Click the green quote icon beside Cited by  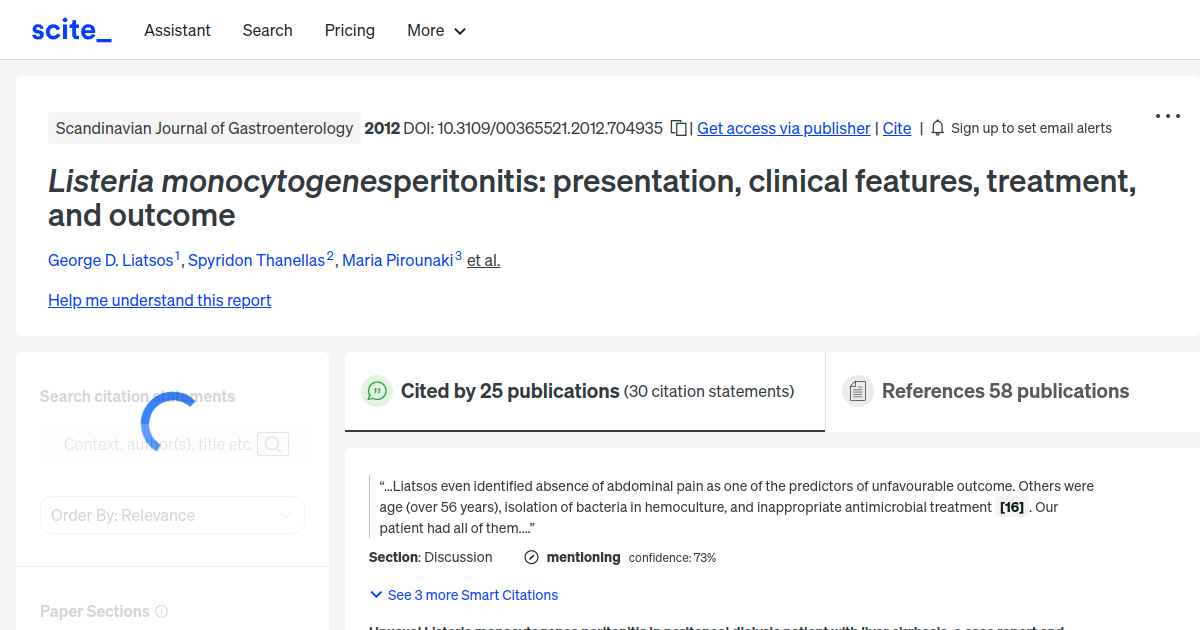pos(377,391)
